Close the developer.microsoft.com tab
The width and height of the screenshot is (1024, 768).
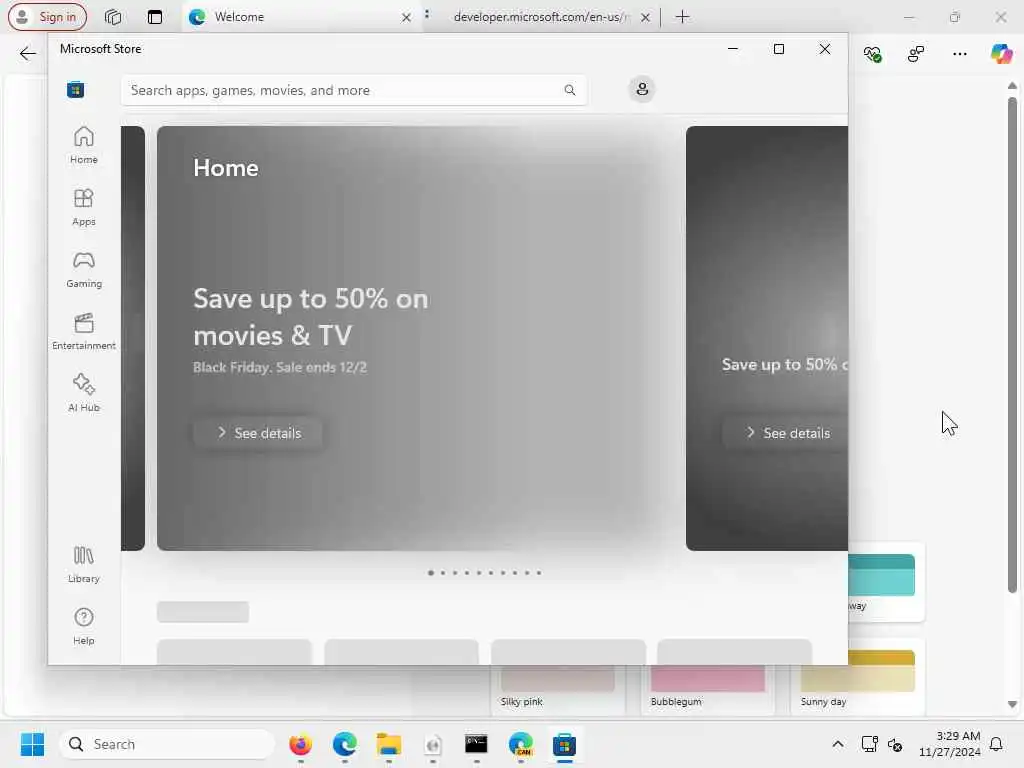click(645, 18)
